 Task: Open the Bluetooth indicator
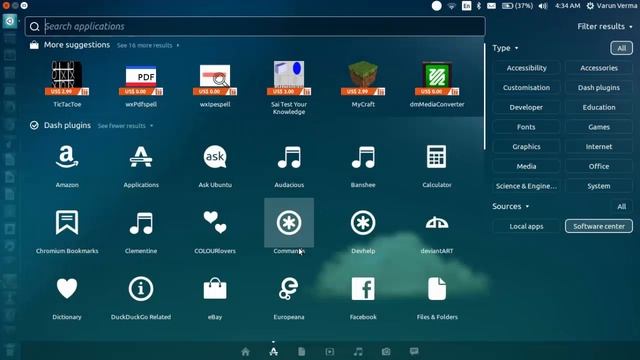click(478, 6)
